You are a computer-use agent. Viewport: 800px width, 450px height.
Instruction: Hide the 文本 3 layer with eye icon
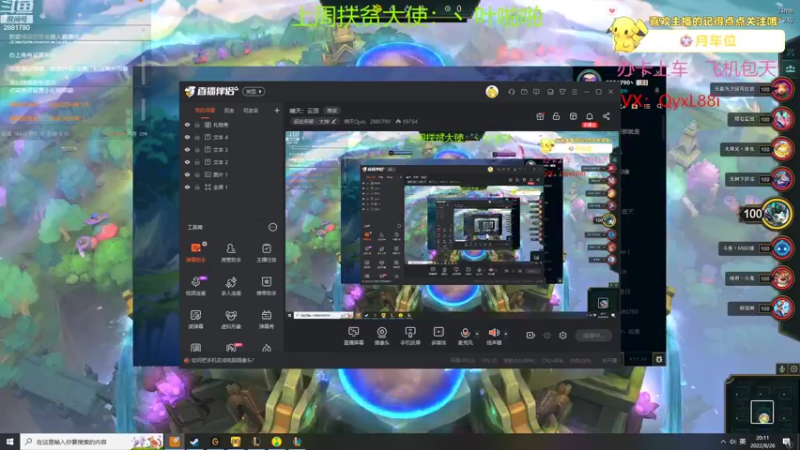pyautogui.click(x=187, y=149)
